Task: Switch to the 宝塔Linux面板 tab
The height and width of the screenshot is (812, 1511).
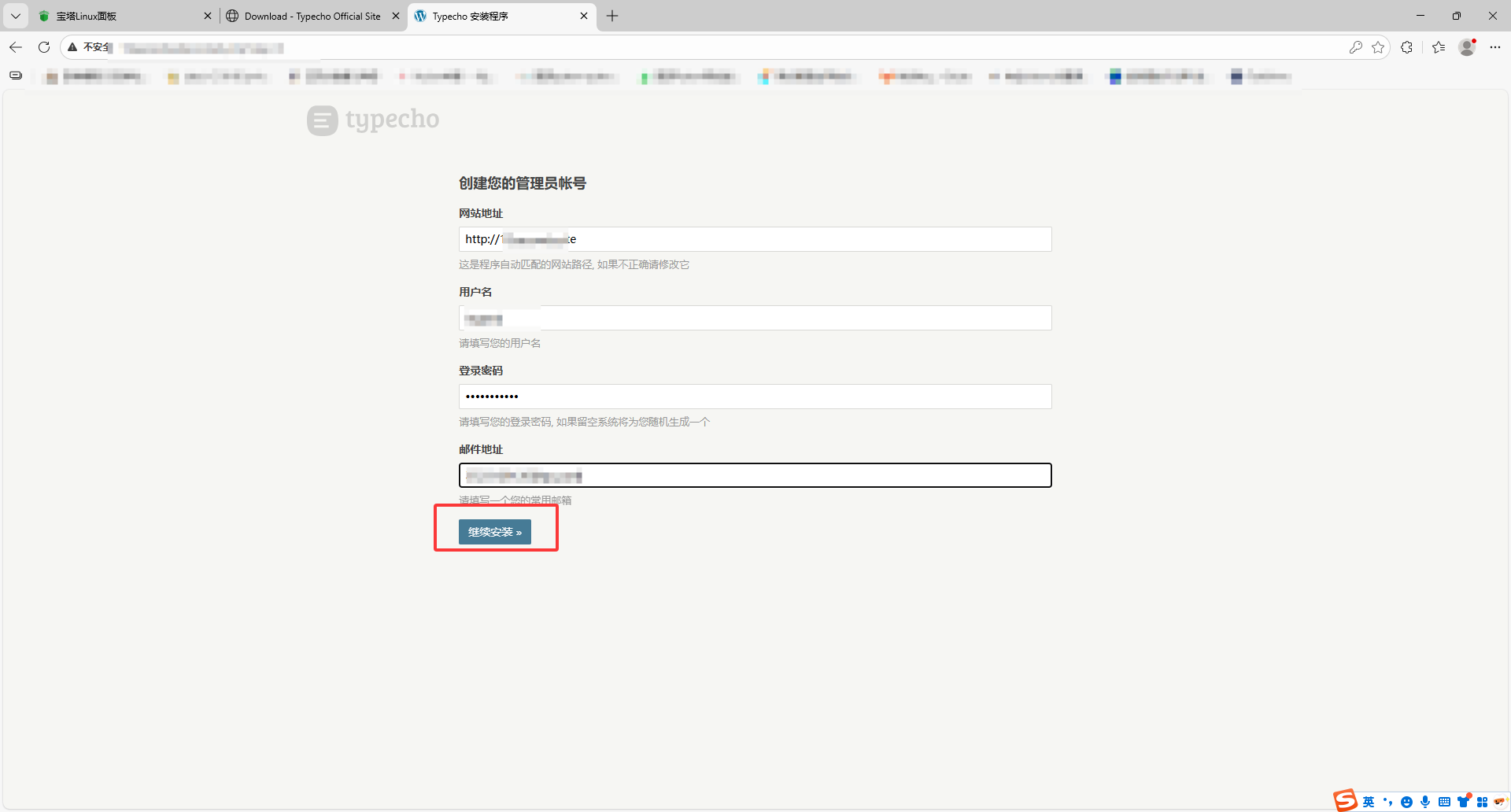Action: point(118,16)
